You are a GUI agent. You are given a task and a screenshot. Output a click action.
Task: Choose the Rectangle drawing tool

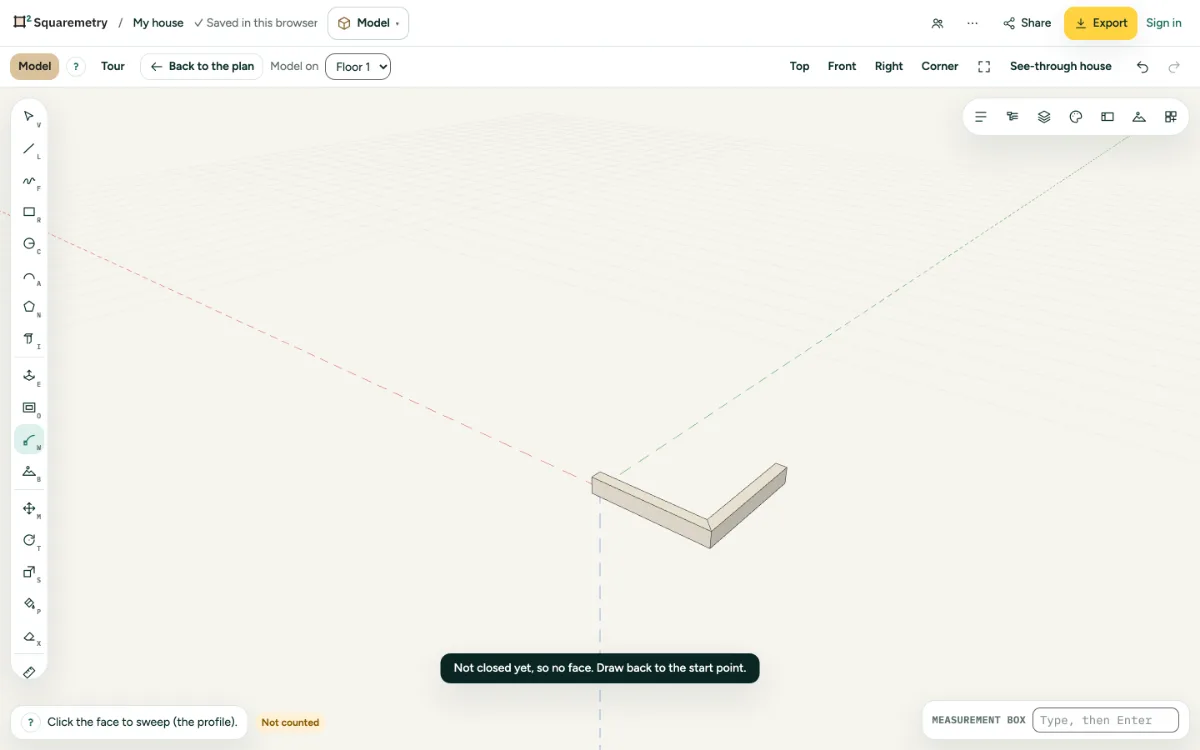click(29, 213)
